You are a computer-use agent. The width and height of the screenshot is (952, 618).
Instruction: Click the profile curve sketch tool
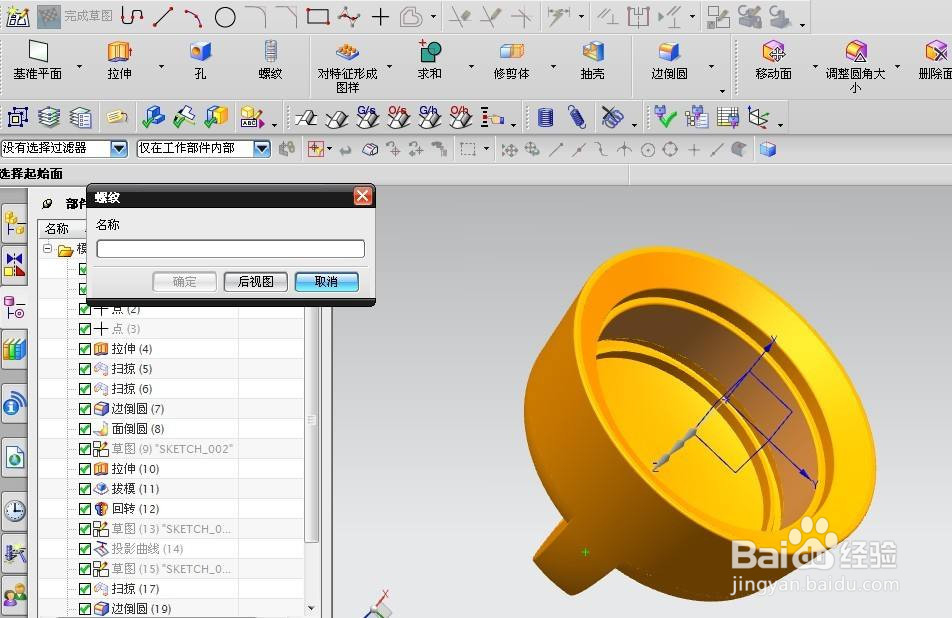tap(131, 16)
